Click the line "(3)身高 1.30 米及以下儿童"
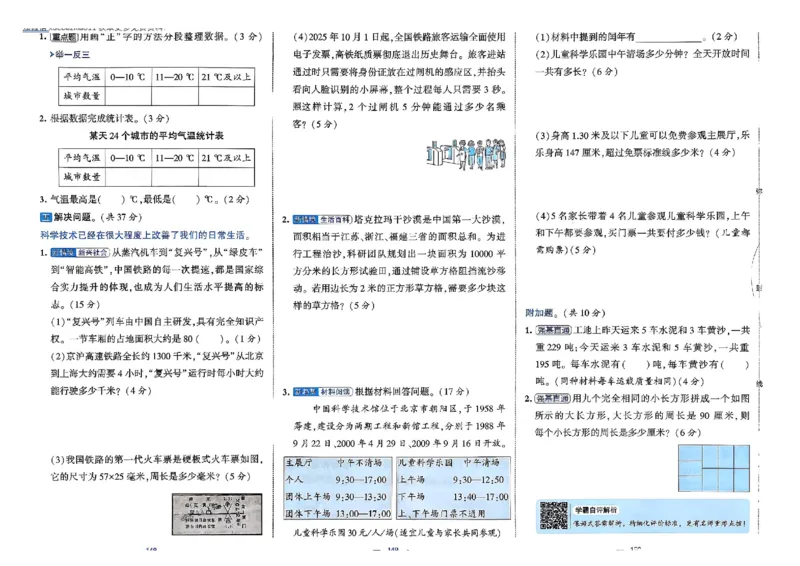Viewport: 800px width, 566px height. coord(642,135)
